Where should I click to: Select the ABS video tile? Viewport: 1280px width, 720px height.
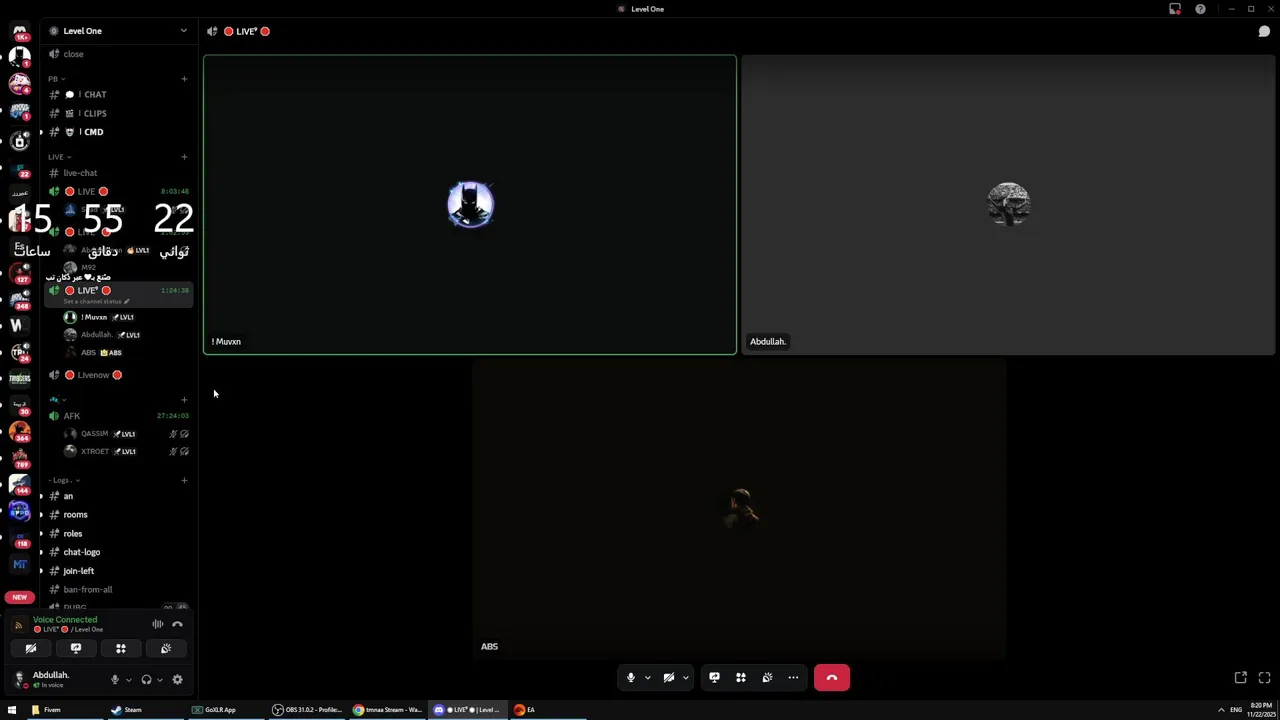point(739,510)
